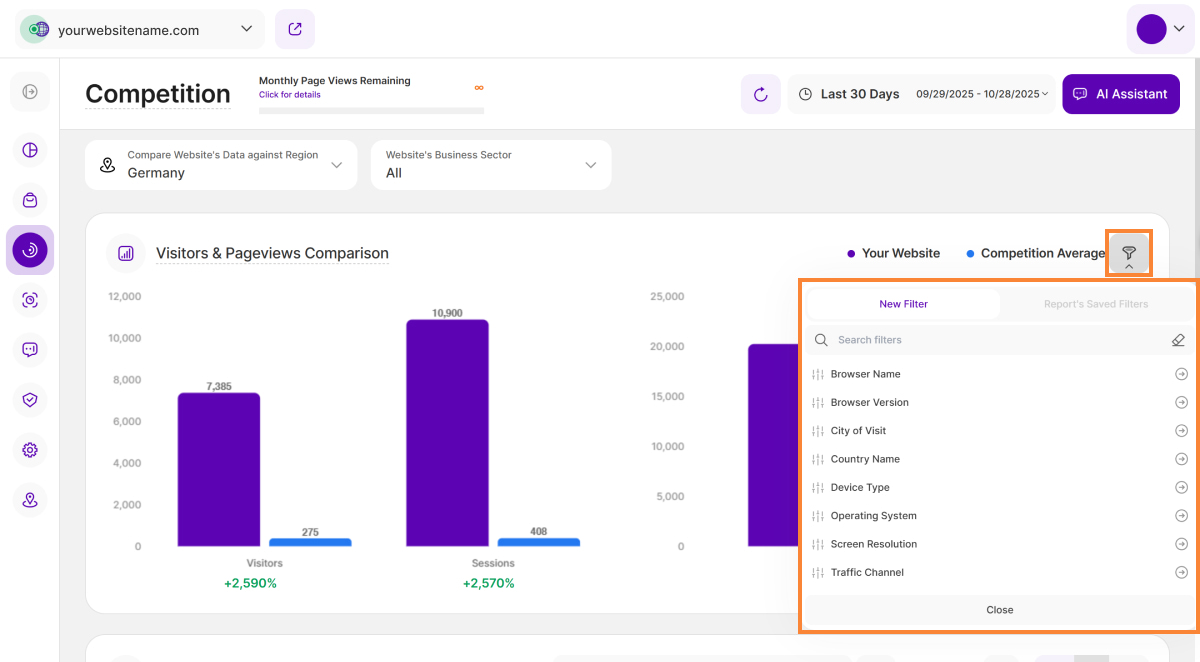Open the filter funnel icon
The image size is (1200, 662).
pyautogui.click(x=1128, y=254)
